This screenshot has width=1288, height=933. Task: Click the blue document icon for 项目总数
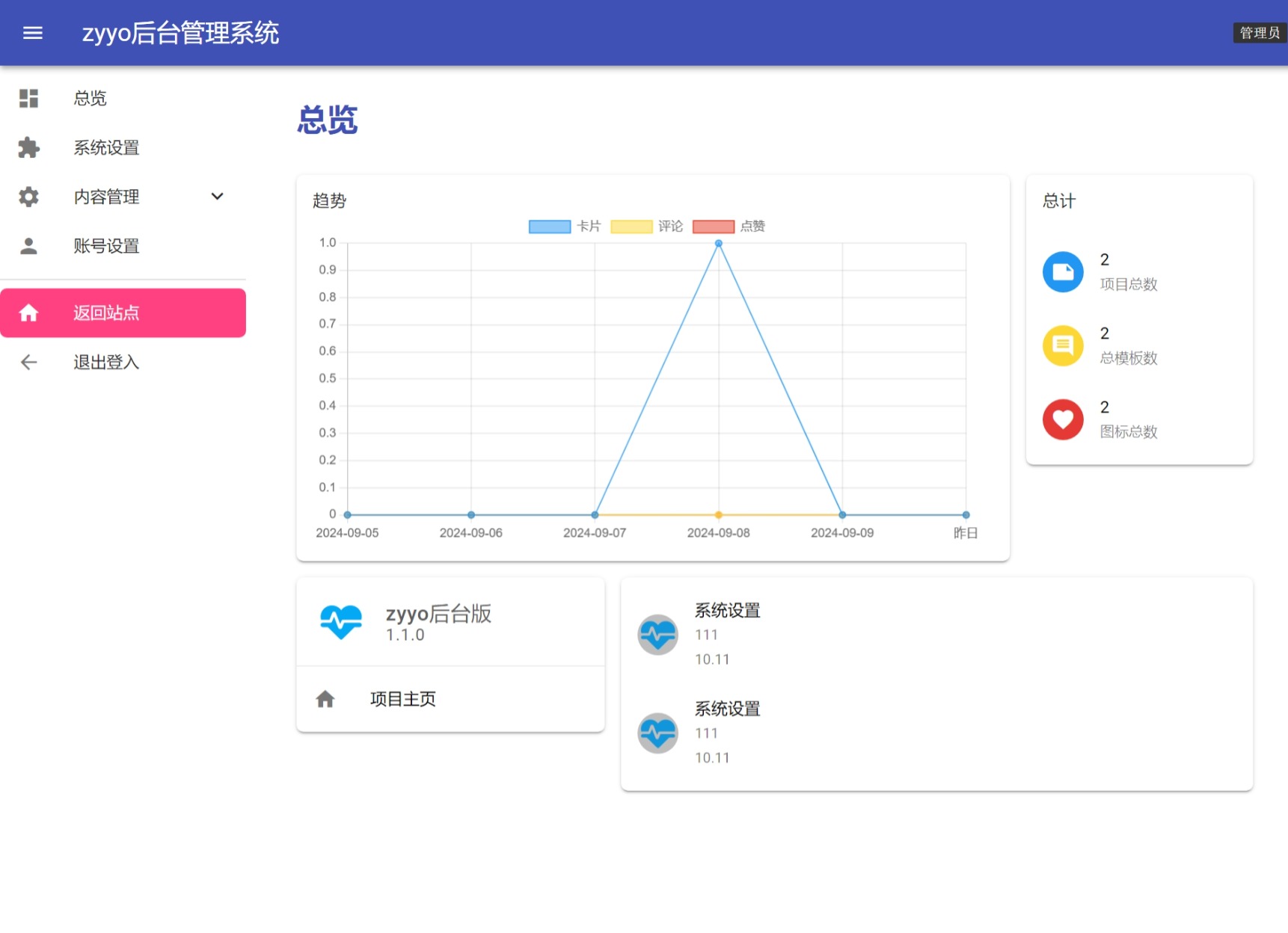tap(1063, 271)
